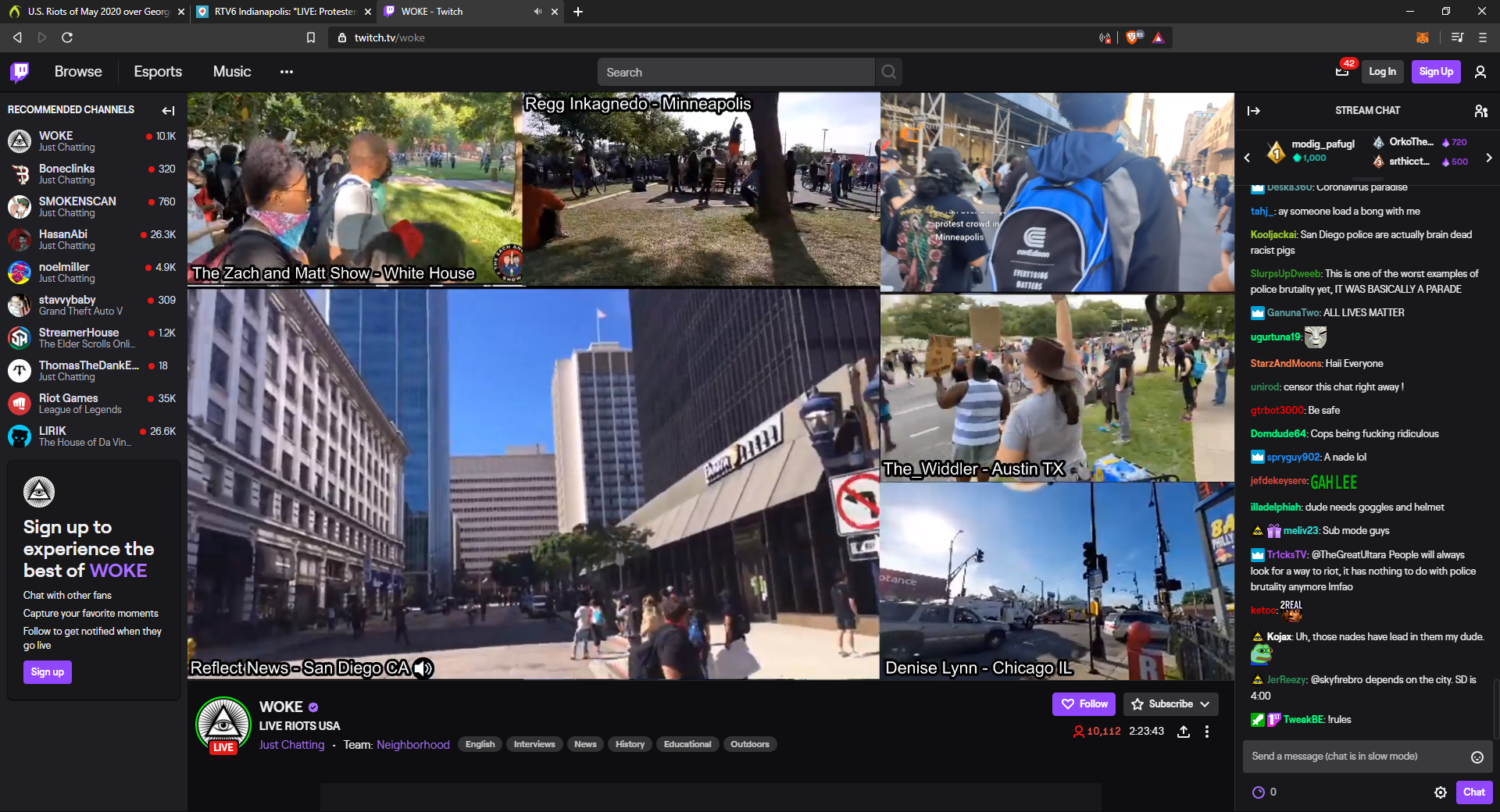Open the Esports menu item
1500x812 pixels.
coord(158,72)
